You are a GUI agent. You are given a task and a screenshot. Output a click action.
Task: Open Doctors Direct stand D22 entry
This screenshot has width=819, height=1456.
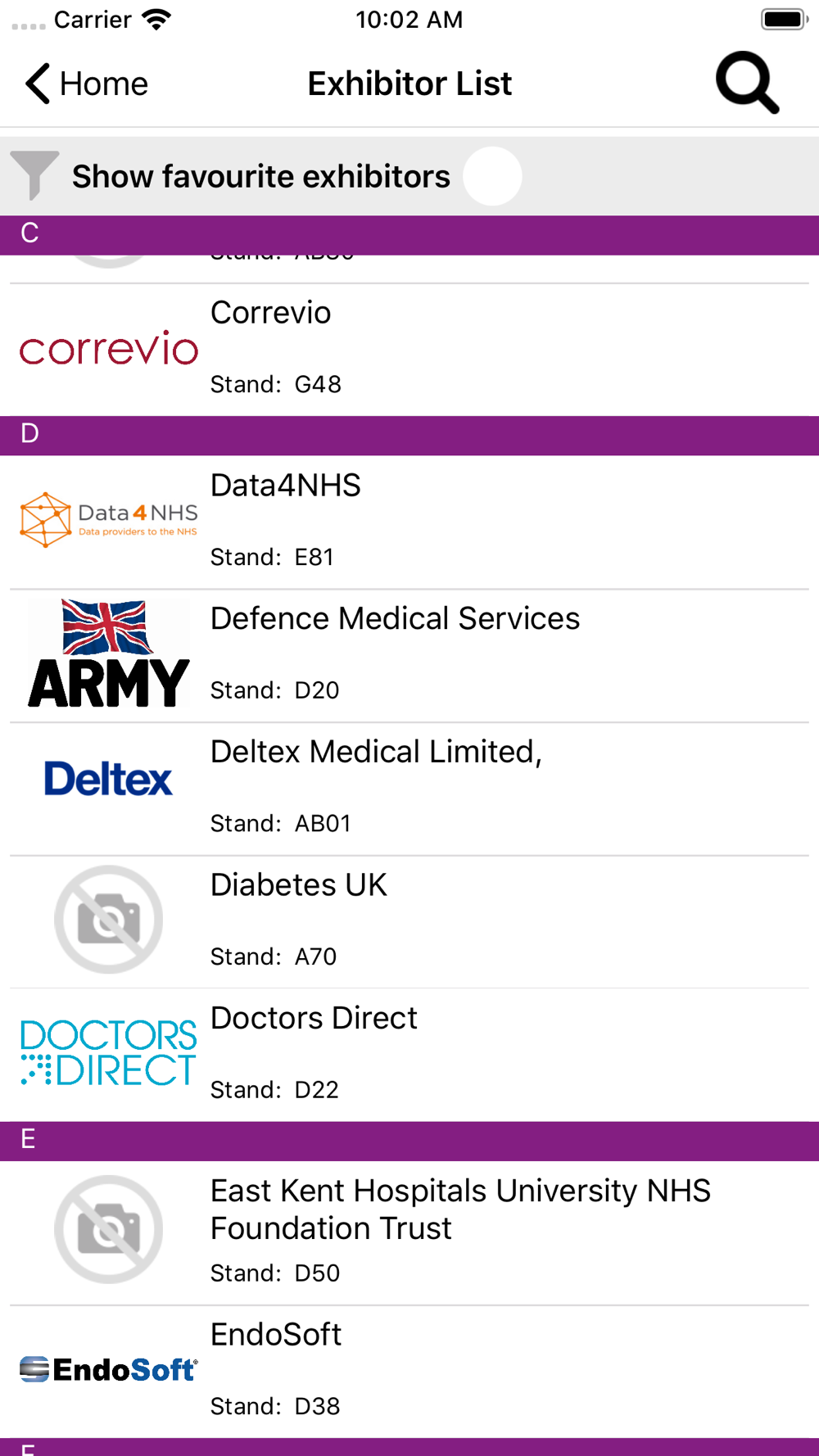tap(409, 1055)
